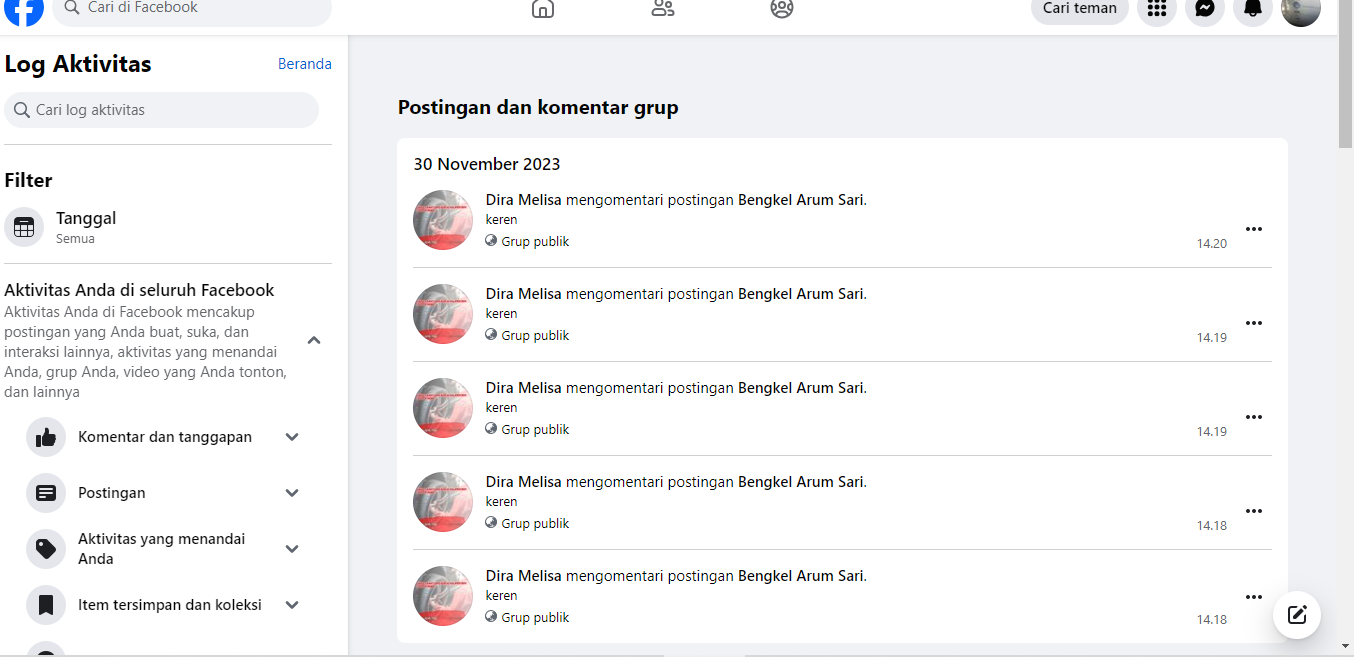Select Aktivitas yang menandai Anda menu item
The height and width of the screenshot is (657, 1354).
pos(162,549)
